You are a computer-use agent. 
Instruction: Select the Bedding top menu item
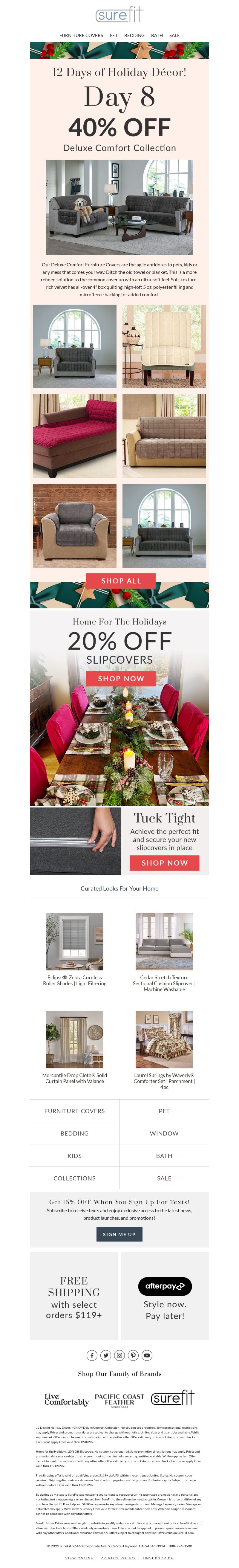(134, 35)
